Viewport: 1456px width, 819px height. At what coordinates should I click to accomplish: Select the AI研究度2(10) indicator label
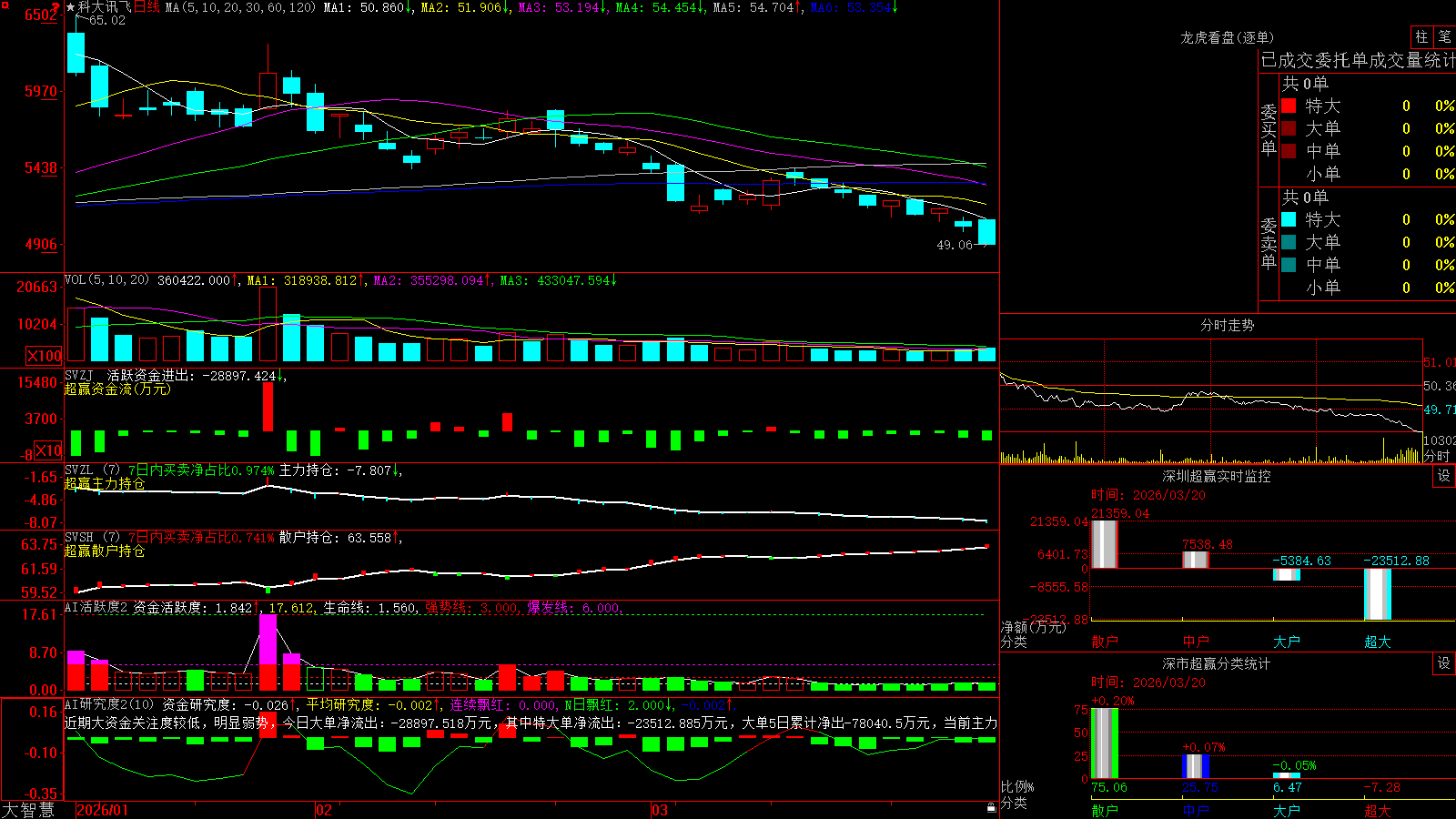click(109, 704)
